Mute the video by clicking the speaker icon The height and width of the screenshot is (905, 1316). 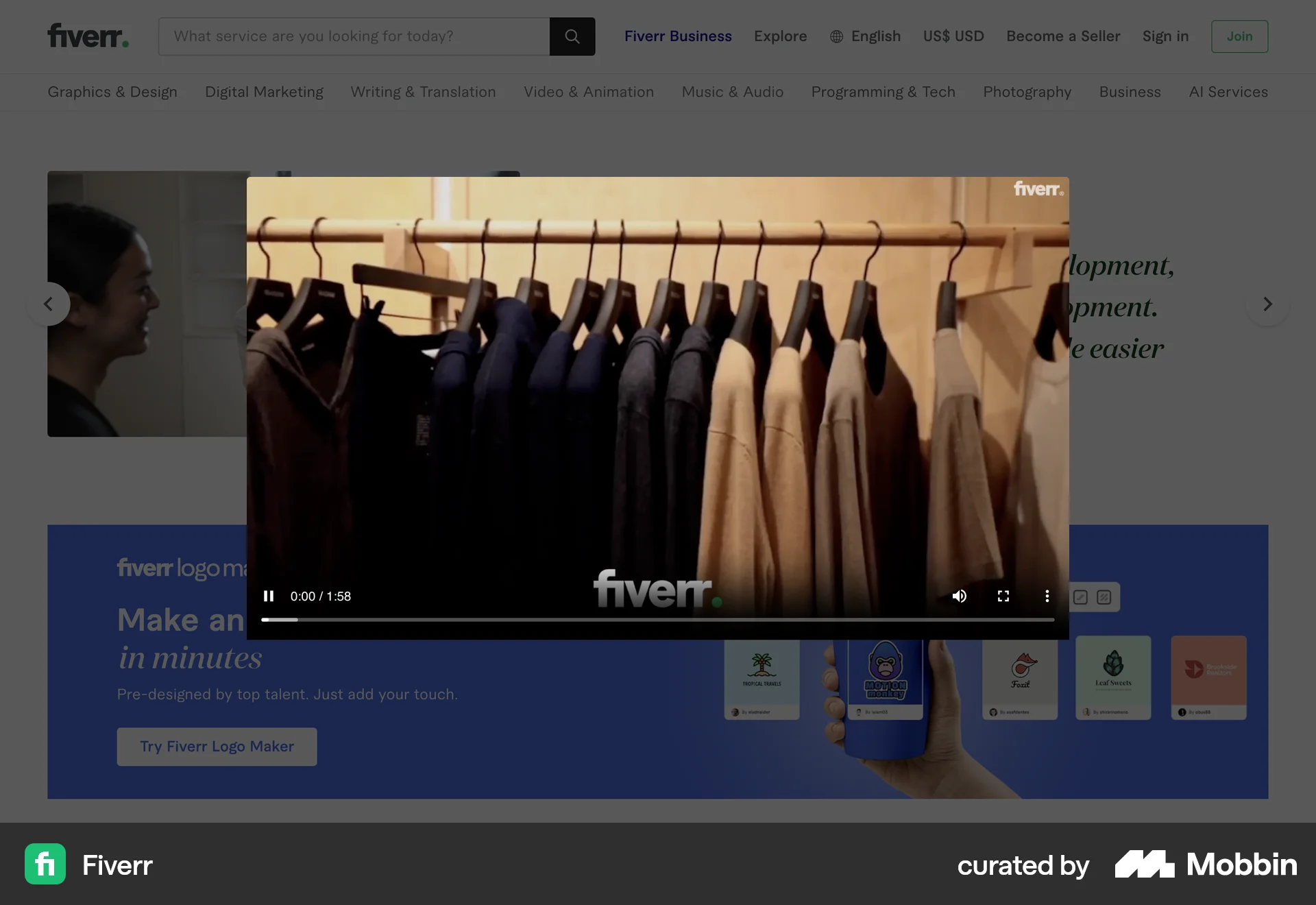[960, 596]
